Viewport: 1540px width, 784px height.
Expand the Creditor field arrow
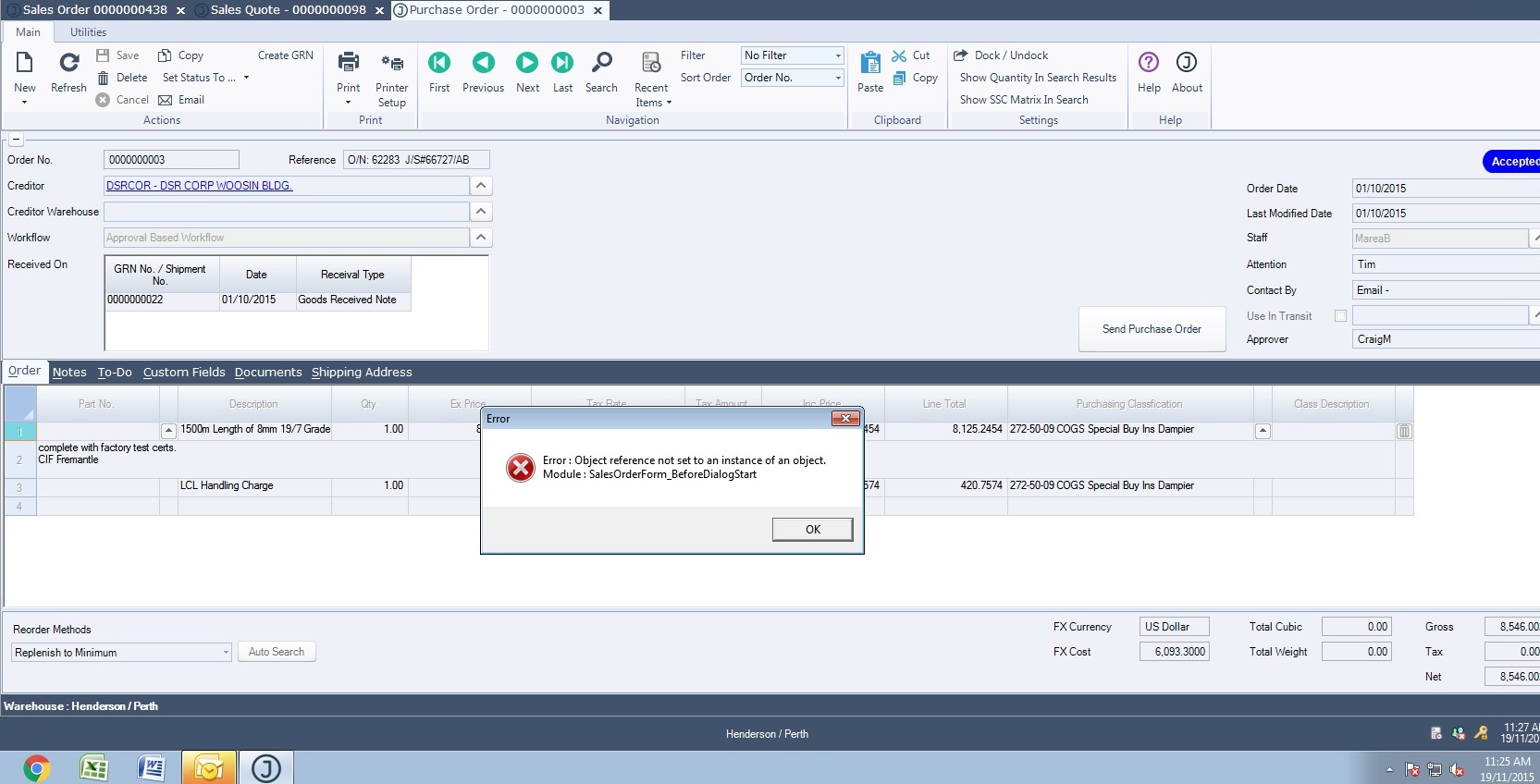click(x=481, y=186)
